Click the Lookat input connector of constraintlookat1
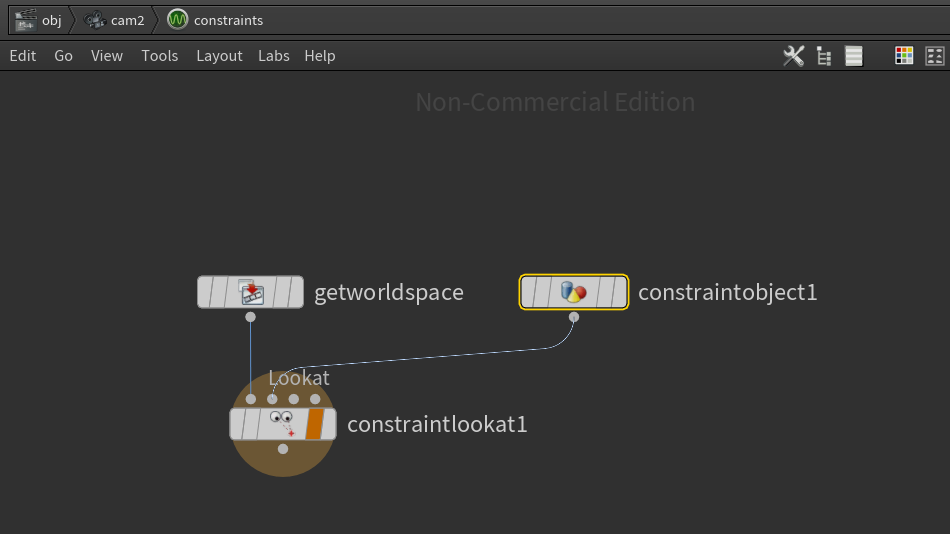 pyautogui.click(x=272, y=399)
